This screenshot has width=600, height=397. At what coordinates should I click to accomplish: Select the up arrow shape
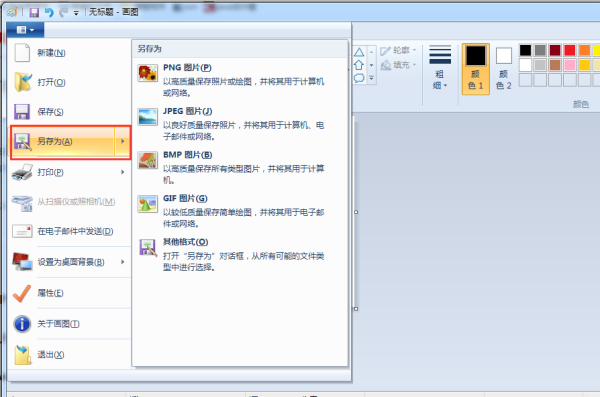359,65
